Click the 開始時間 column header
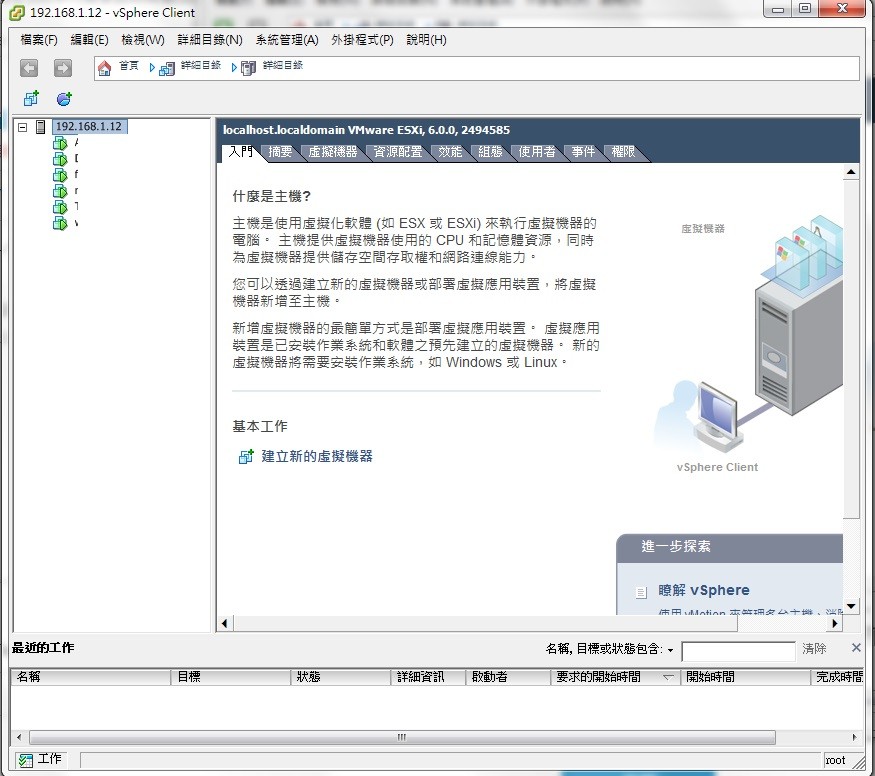The width and height of the screenshot is (875, 776). tap(745, 677)
